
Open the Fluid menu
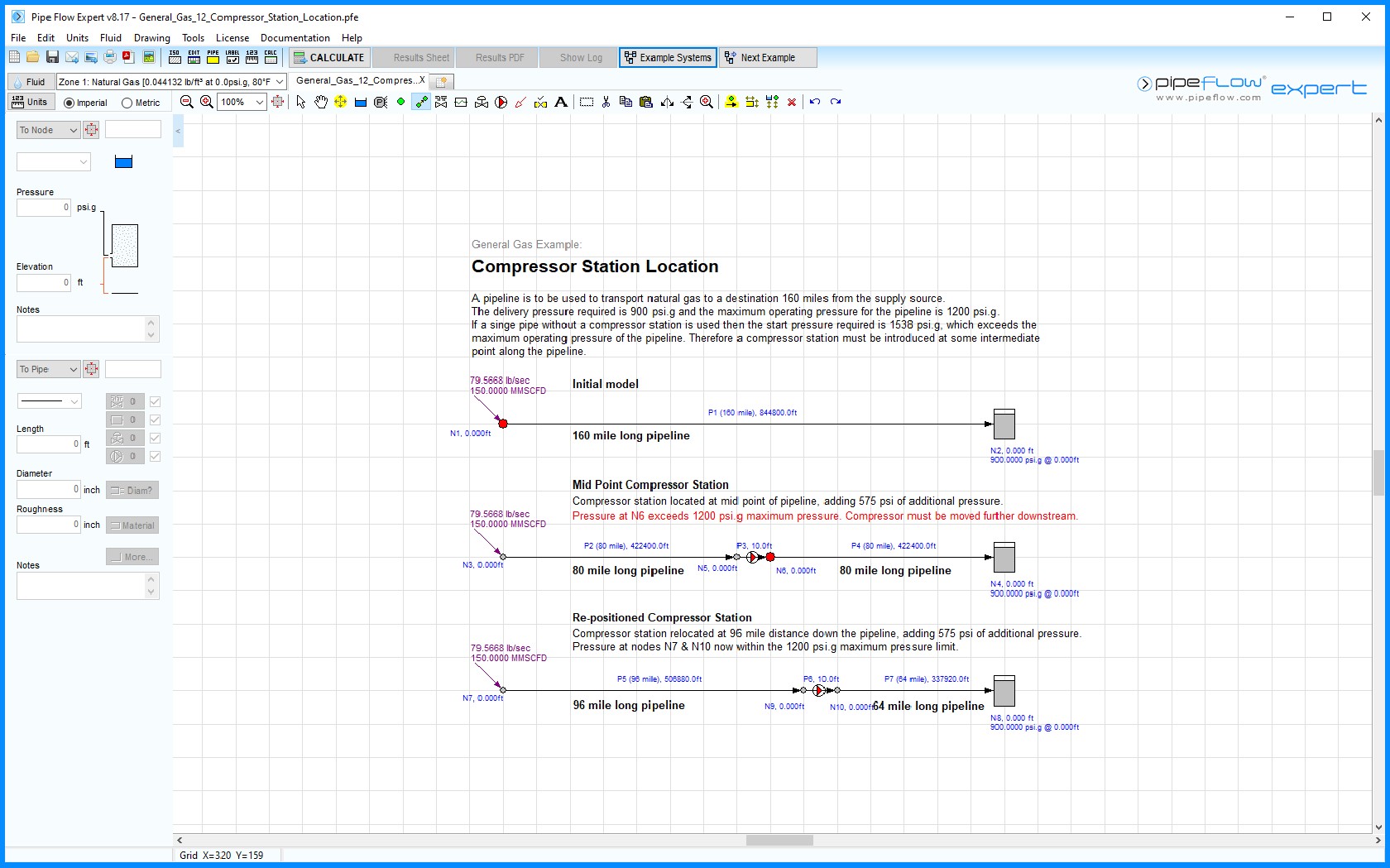111,38
